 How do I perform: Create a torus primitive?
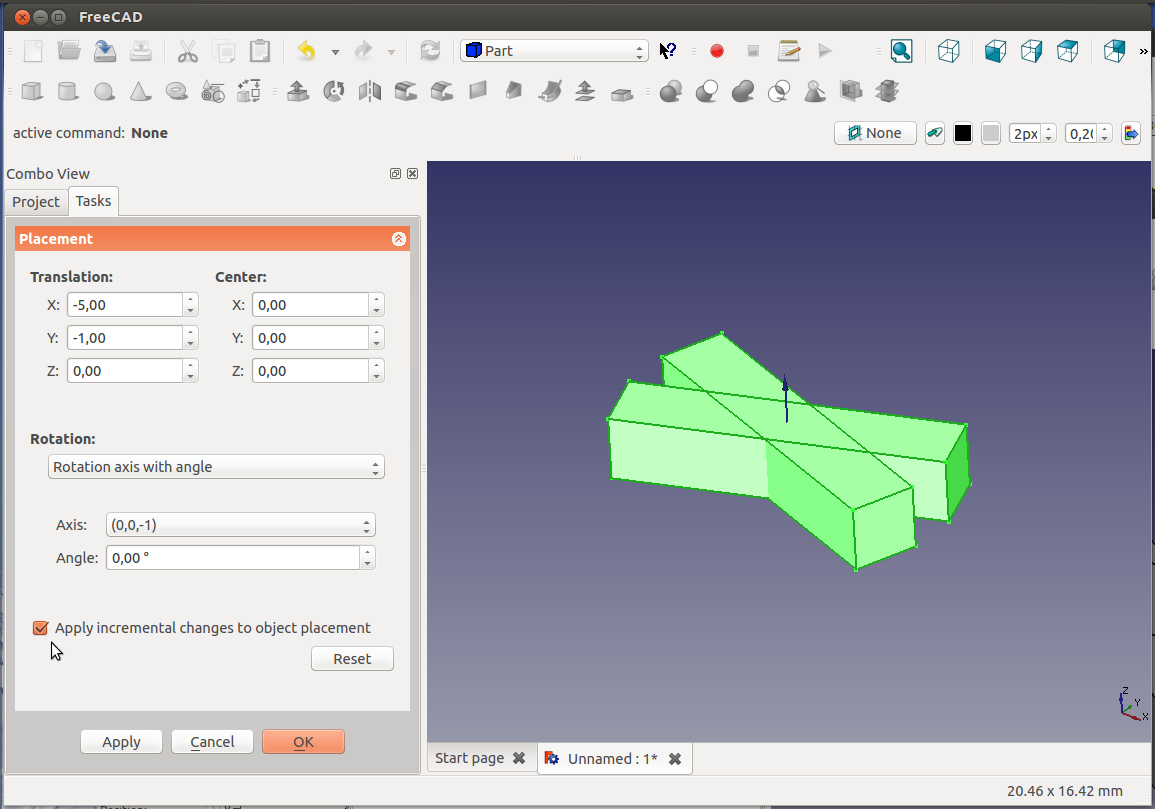tap(176, 92)
